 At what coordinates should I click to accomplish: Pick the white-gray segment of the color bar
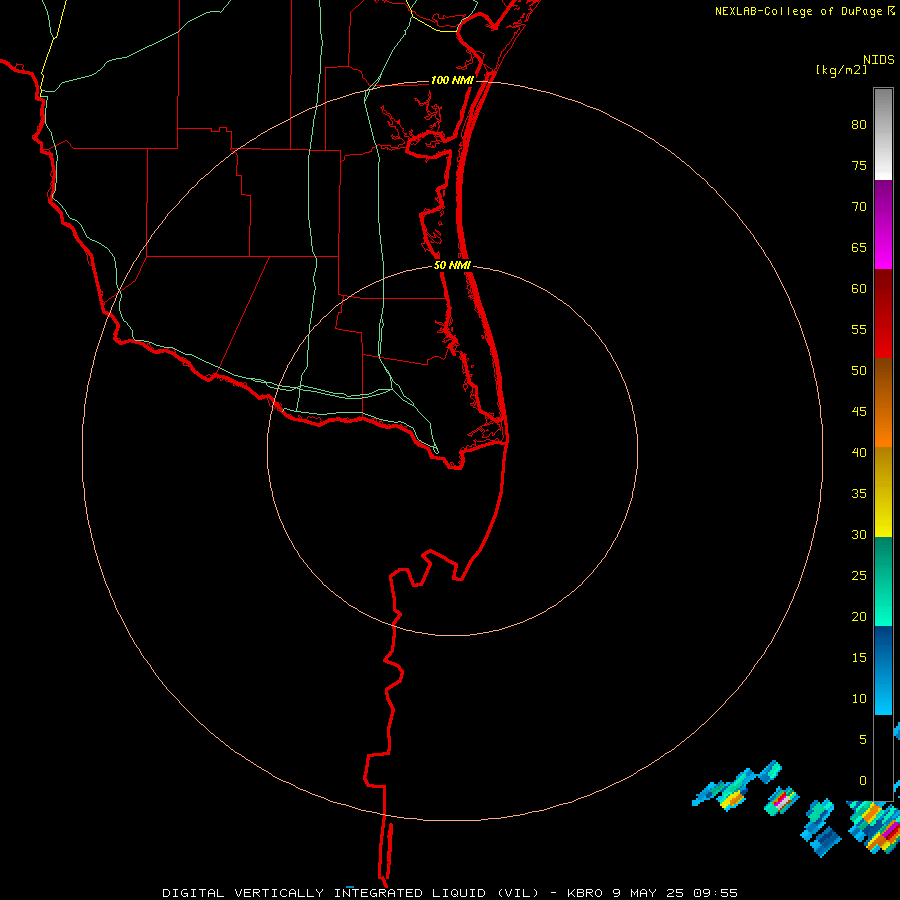pos(883,134)
